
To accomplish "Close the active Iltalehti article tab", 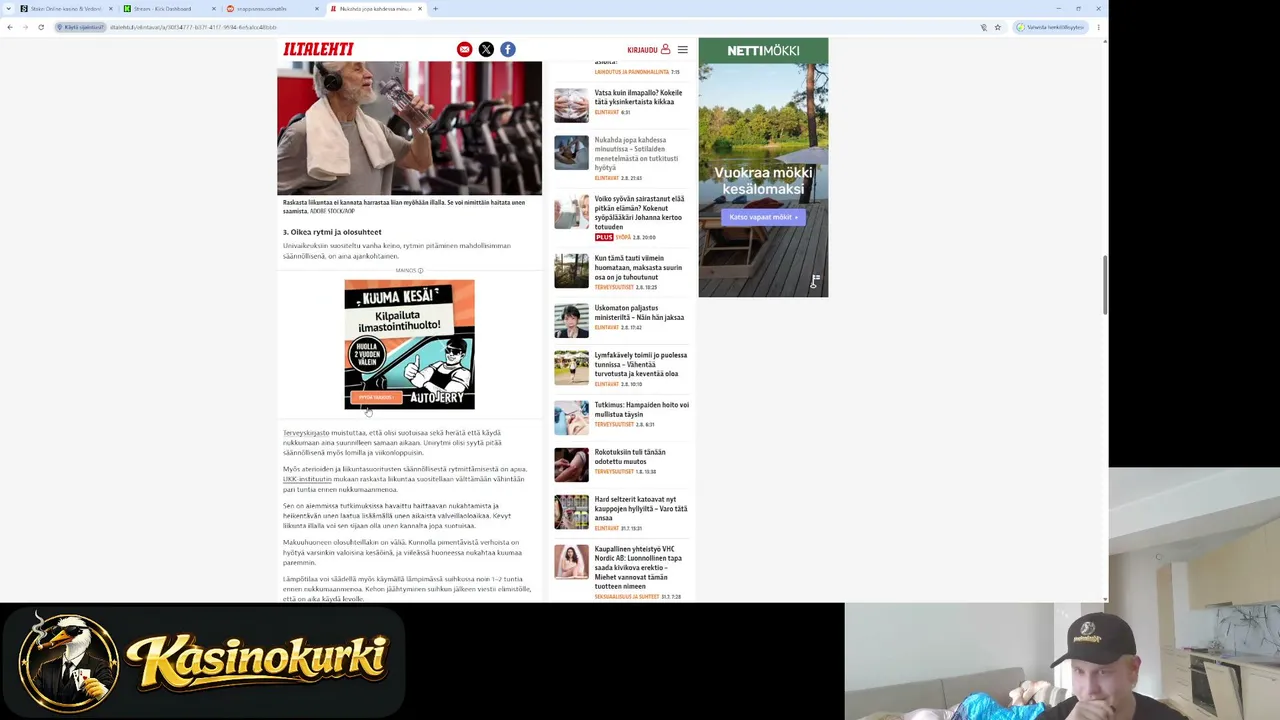I will (x=420, y=9).
